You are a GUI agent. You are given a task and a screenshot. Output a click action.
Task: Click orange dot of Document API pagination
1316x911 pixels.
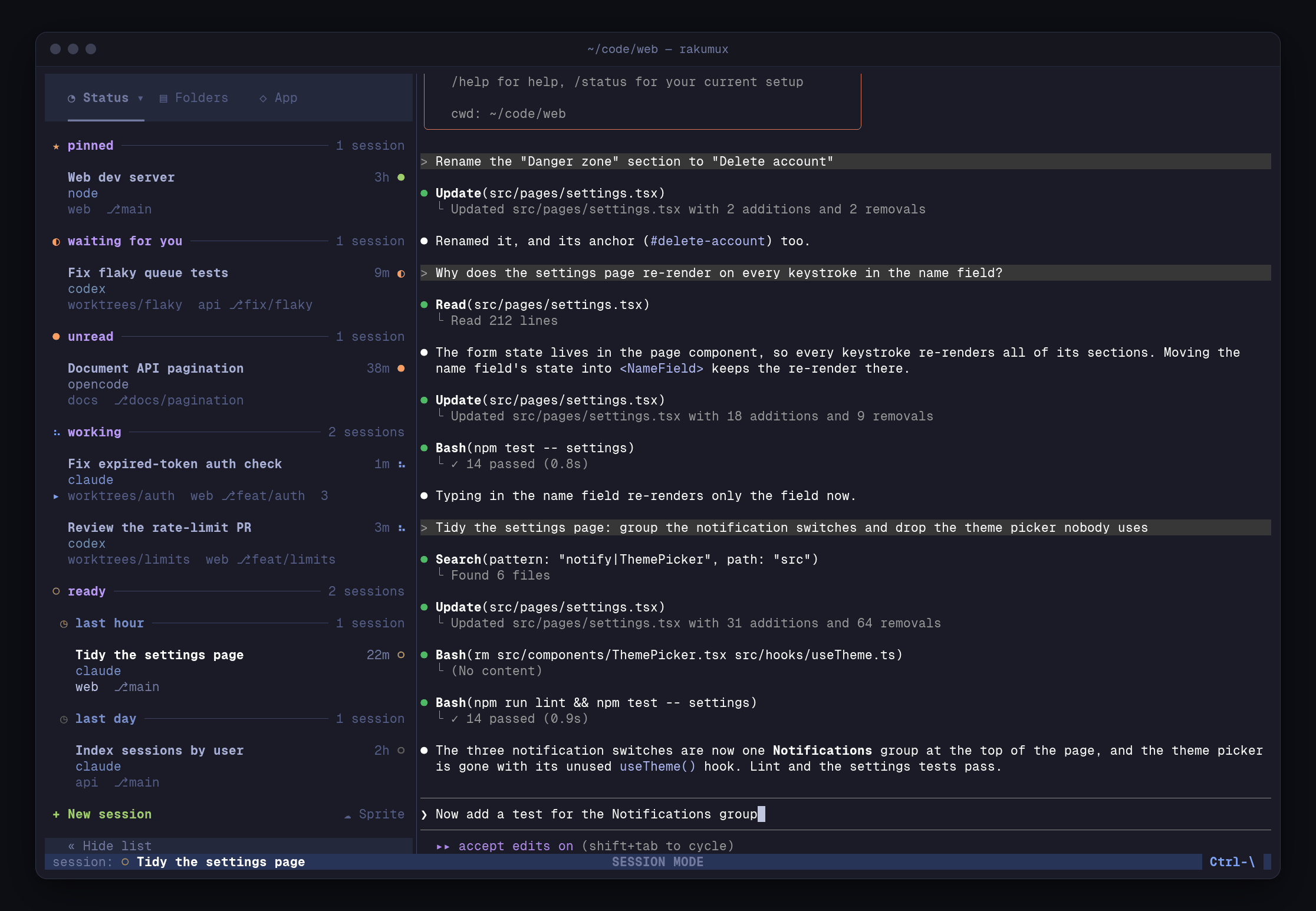pyautogui.click(x=401, y=369)
